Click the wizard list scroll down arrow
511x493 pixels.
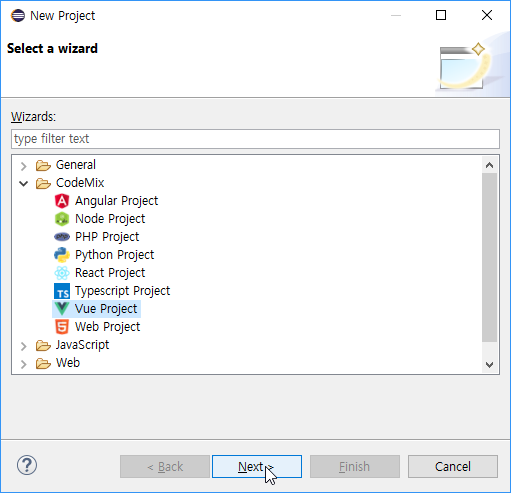coord(489,364)
